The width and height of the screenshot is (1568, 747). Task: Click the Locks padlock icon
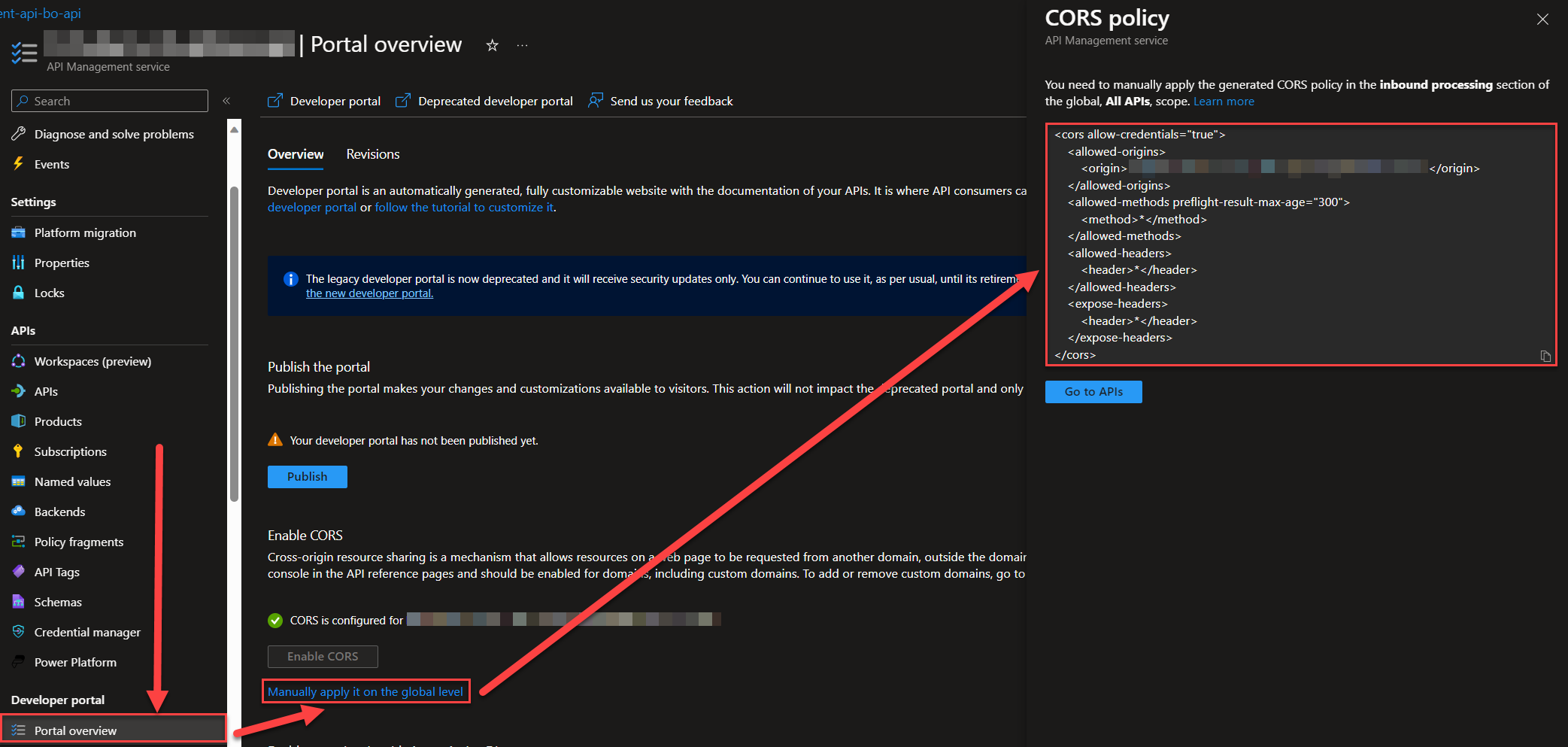click(x=19, y=293)
